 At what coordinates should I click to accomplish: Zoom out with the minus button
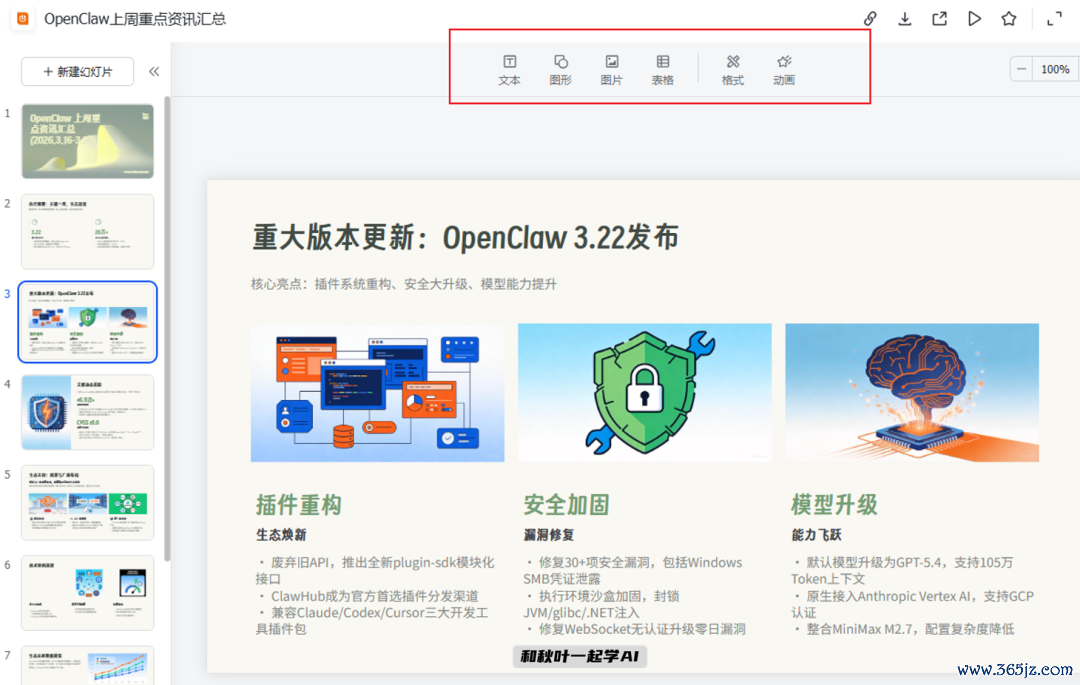pos(1021,70)
